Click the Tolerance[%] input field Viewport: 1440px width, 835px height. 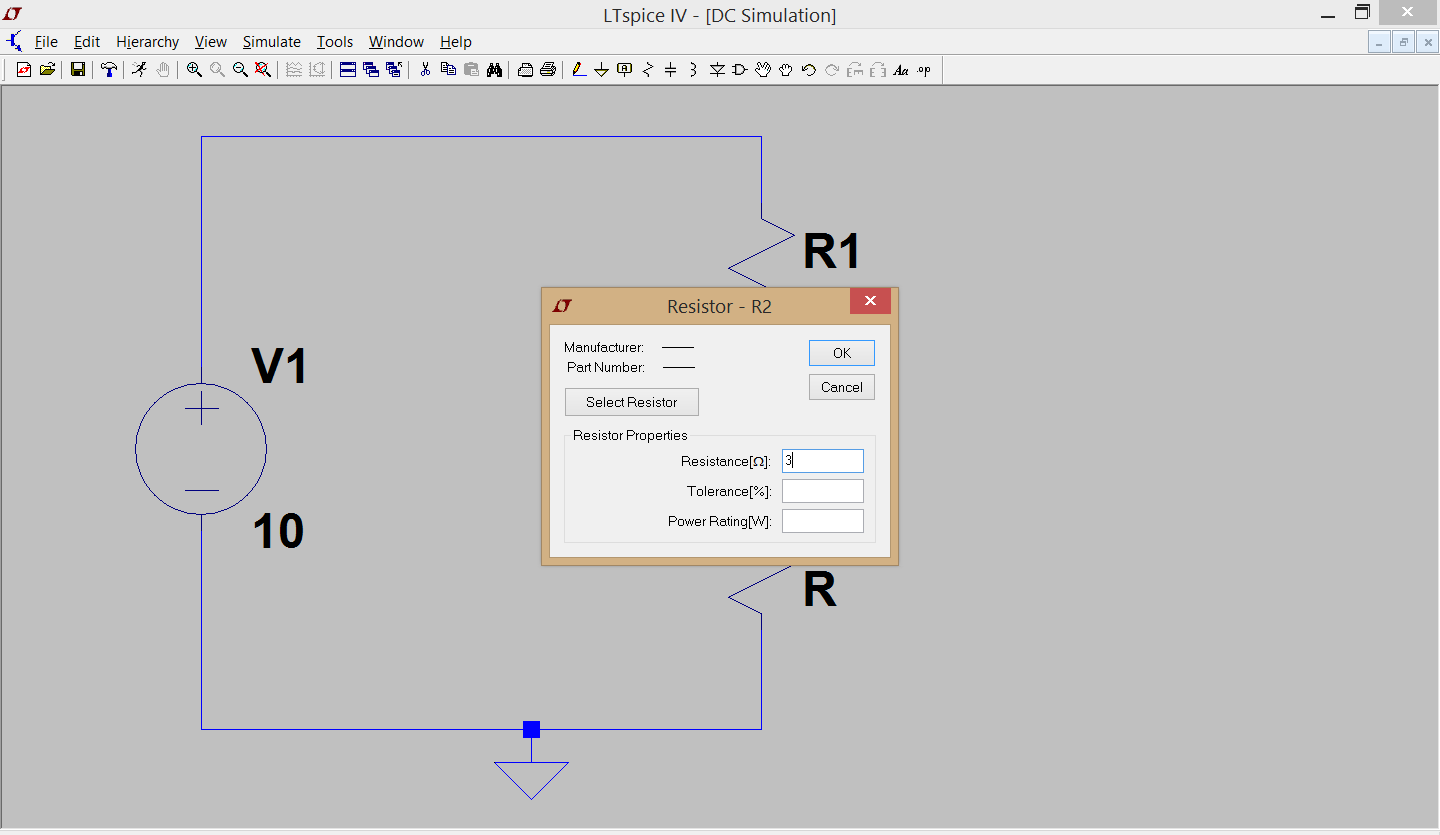pyautogui.click(x=823, y=491)
